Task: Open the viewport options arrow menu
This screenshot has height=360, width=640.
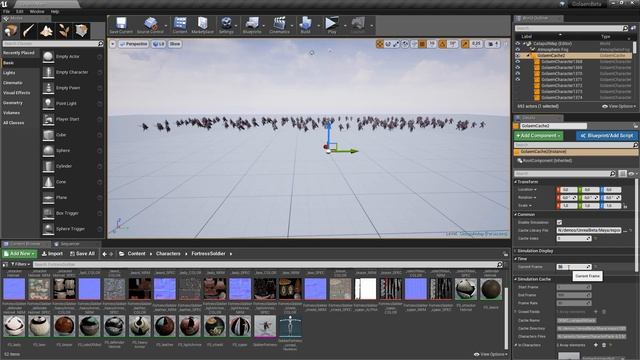Action: pos(113,44)
